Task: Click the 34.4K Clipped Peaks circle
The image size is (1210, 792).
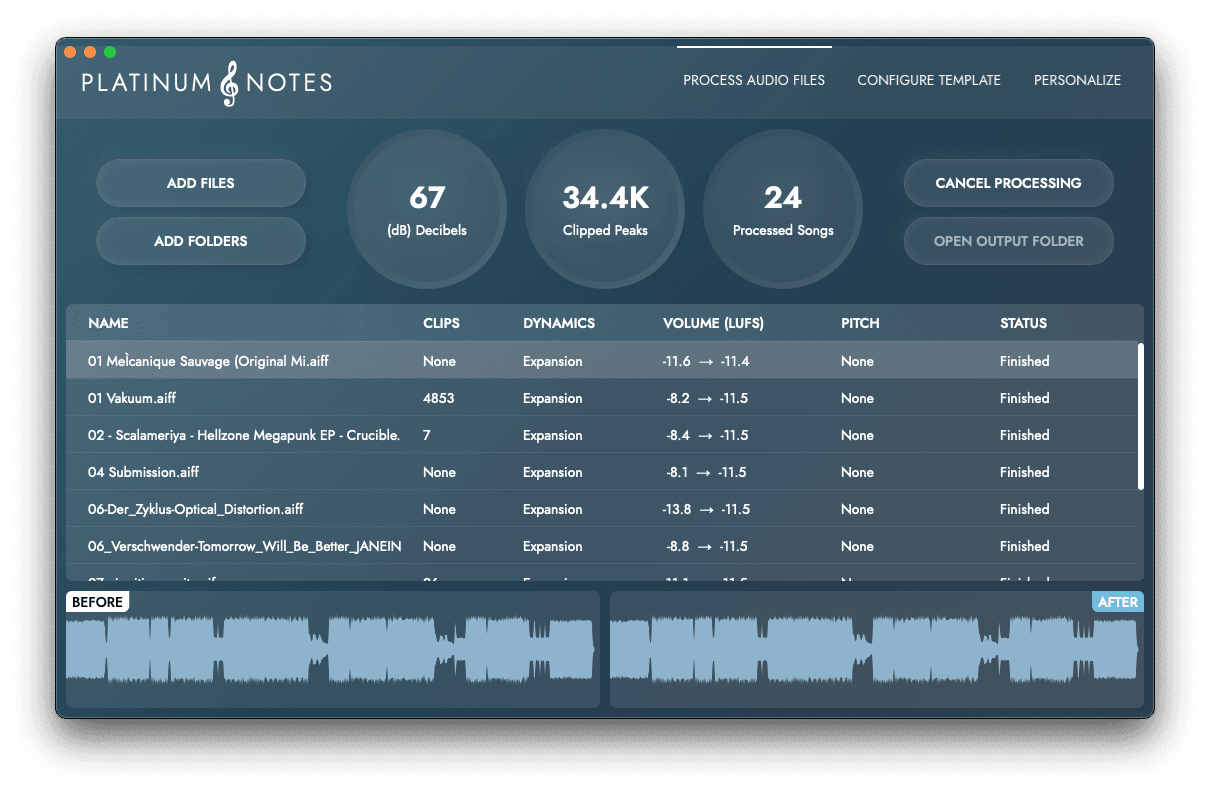Action: point(605,209)
